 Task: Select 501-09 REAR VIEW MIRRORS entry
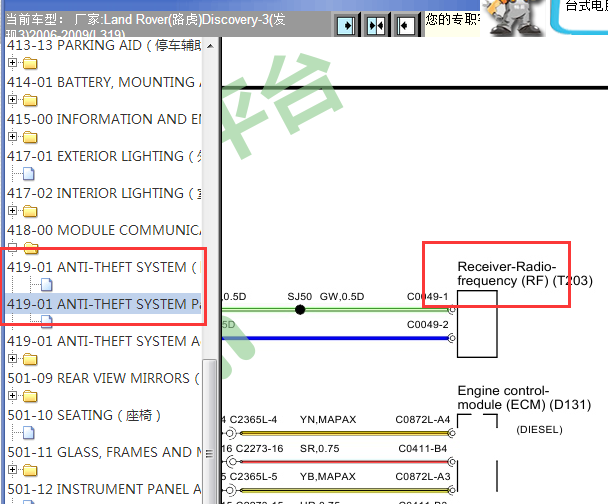(103, 378)
